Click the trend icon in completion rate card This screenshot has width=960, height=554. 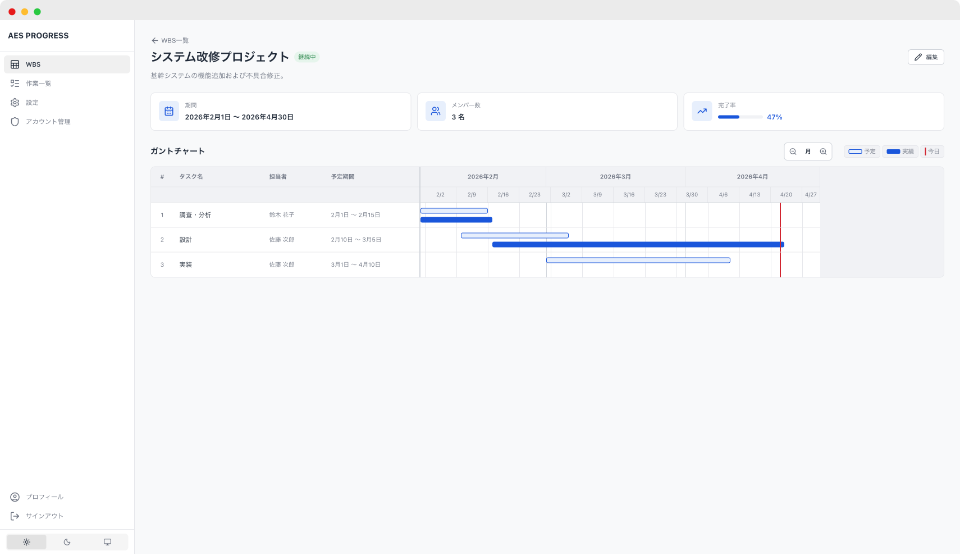pyautogui.click(x=701, y=111)
